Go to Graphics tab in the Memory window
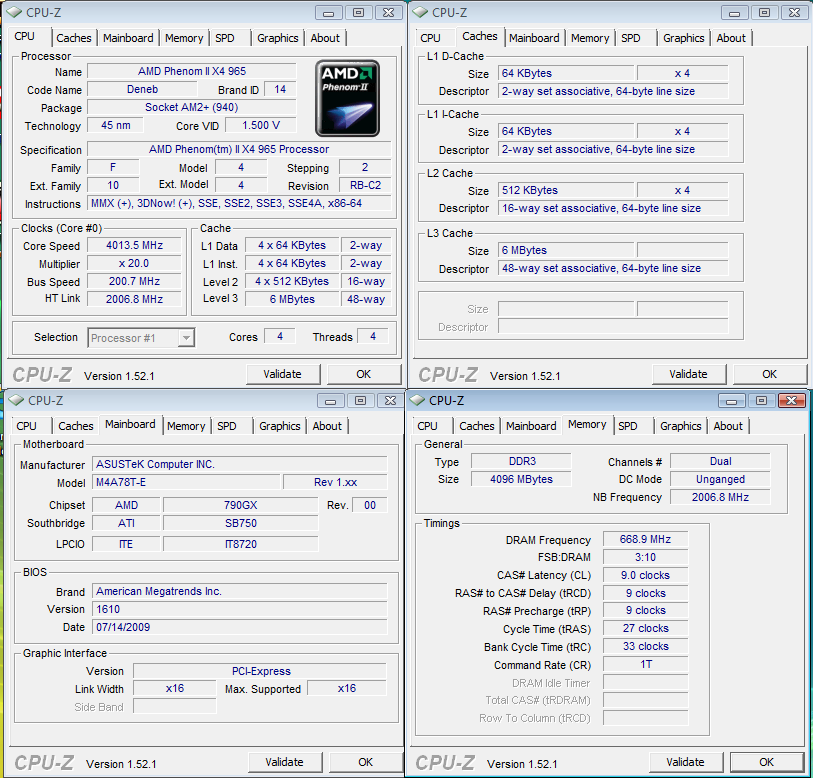The image size is (813, 778). pos(681,426)
